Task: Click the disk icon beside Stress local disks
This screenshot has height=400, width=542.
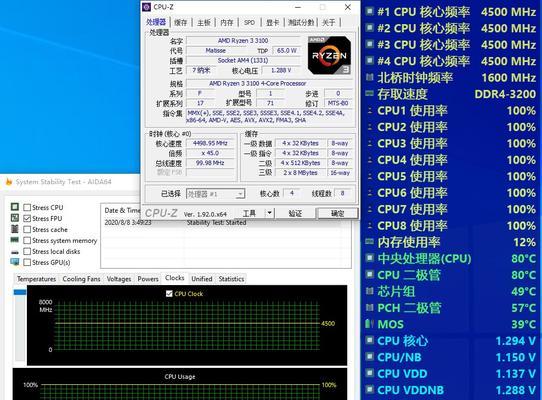Action: point(15,252)
